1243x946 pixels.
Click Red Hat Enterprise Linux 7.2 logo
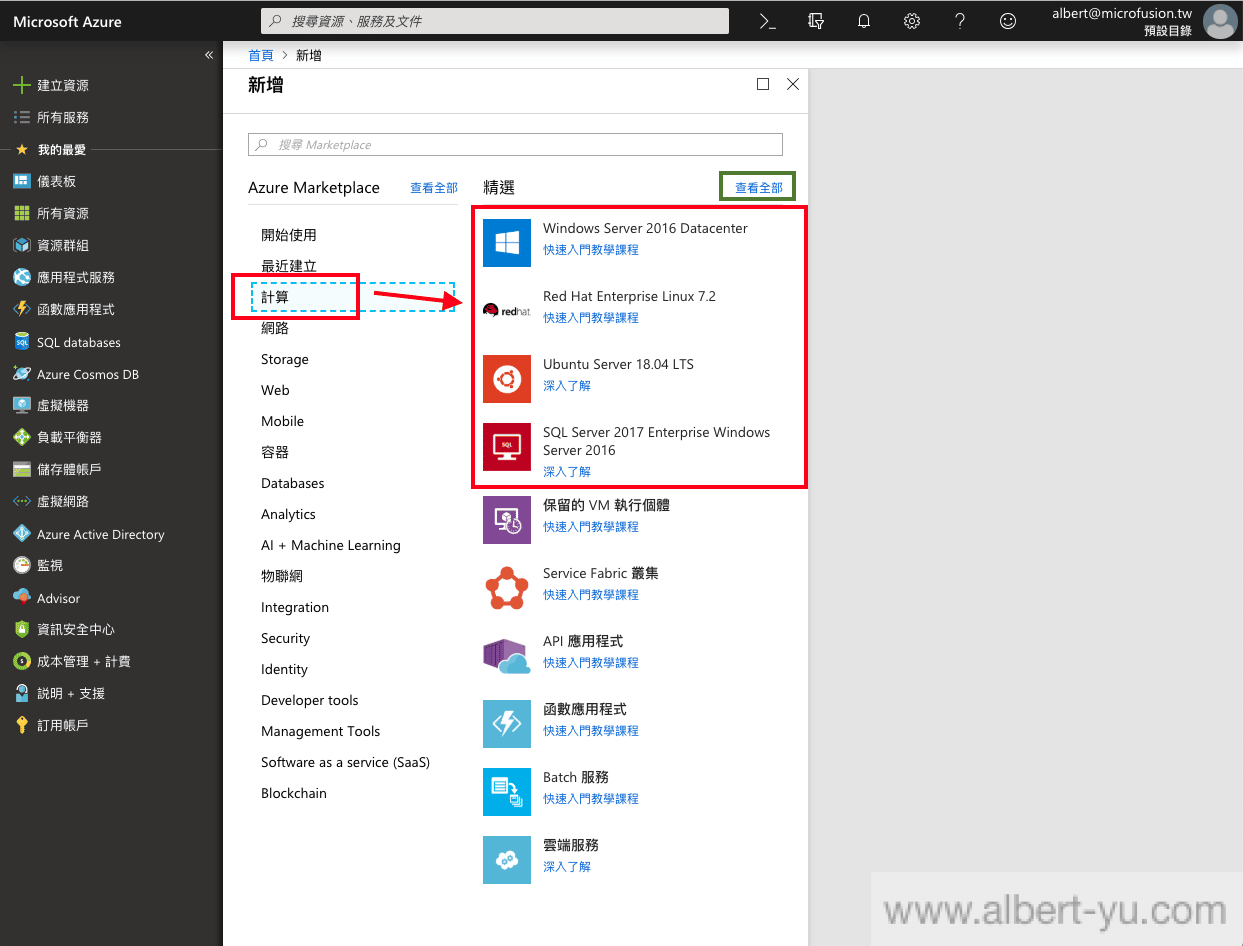(x=507, y=311)
